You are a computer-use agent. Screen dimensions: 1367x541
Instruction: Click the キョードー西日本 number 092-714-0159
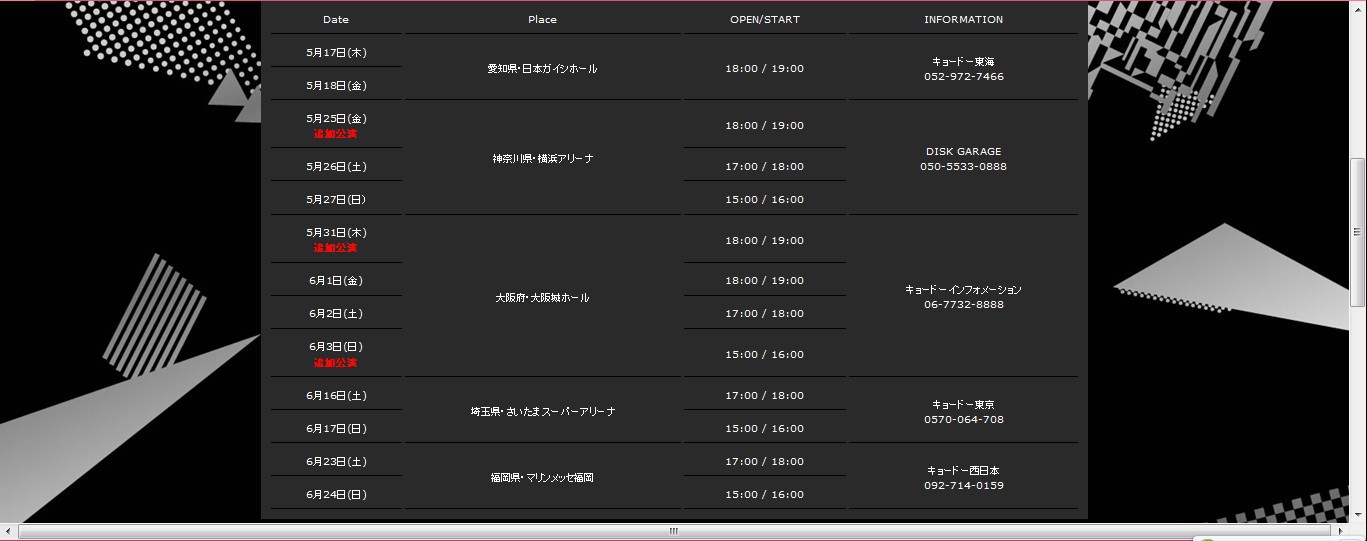tap(963, 486)
